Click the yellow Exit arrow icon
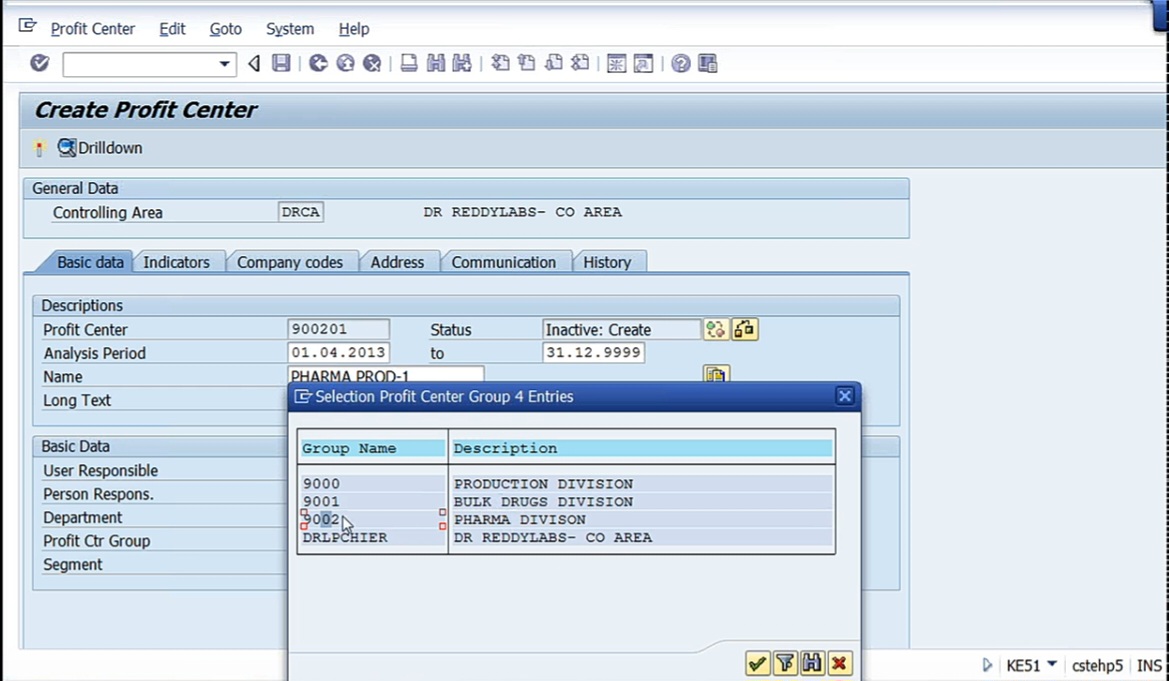Screen dimensions: 1169x681 point(345,63)
